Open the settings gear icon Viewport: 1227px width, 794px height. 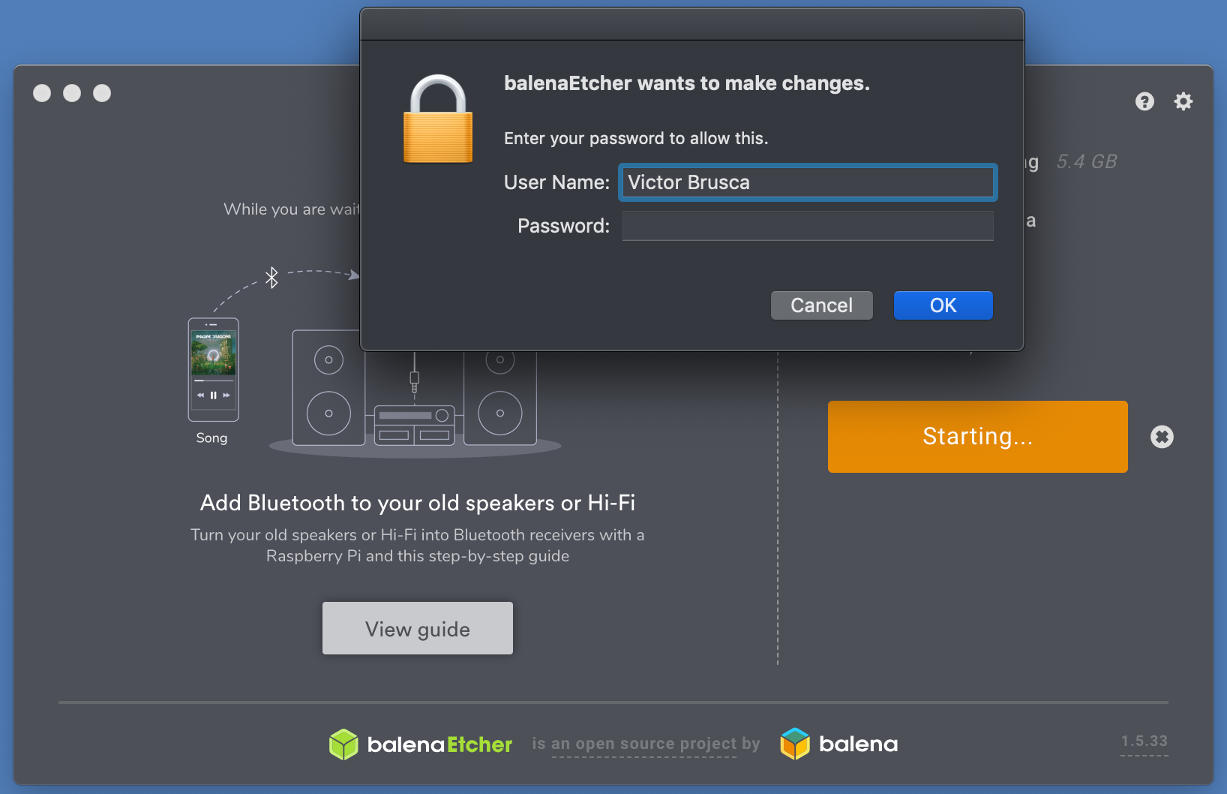1183,101
